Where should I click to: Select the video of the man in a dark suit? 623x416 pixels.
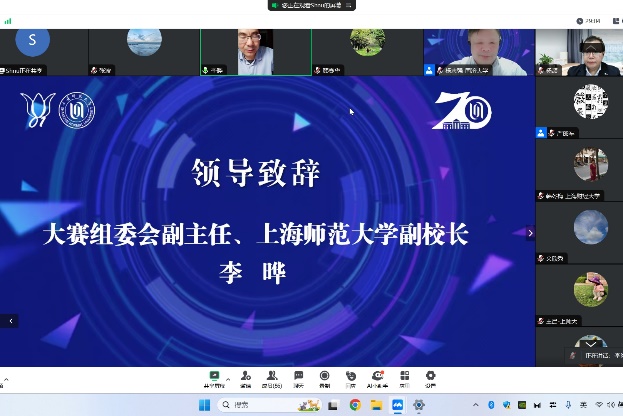(579, 52)
